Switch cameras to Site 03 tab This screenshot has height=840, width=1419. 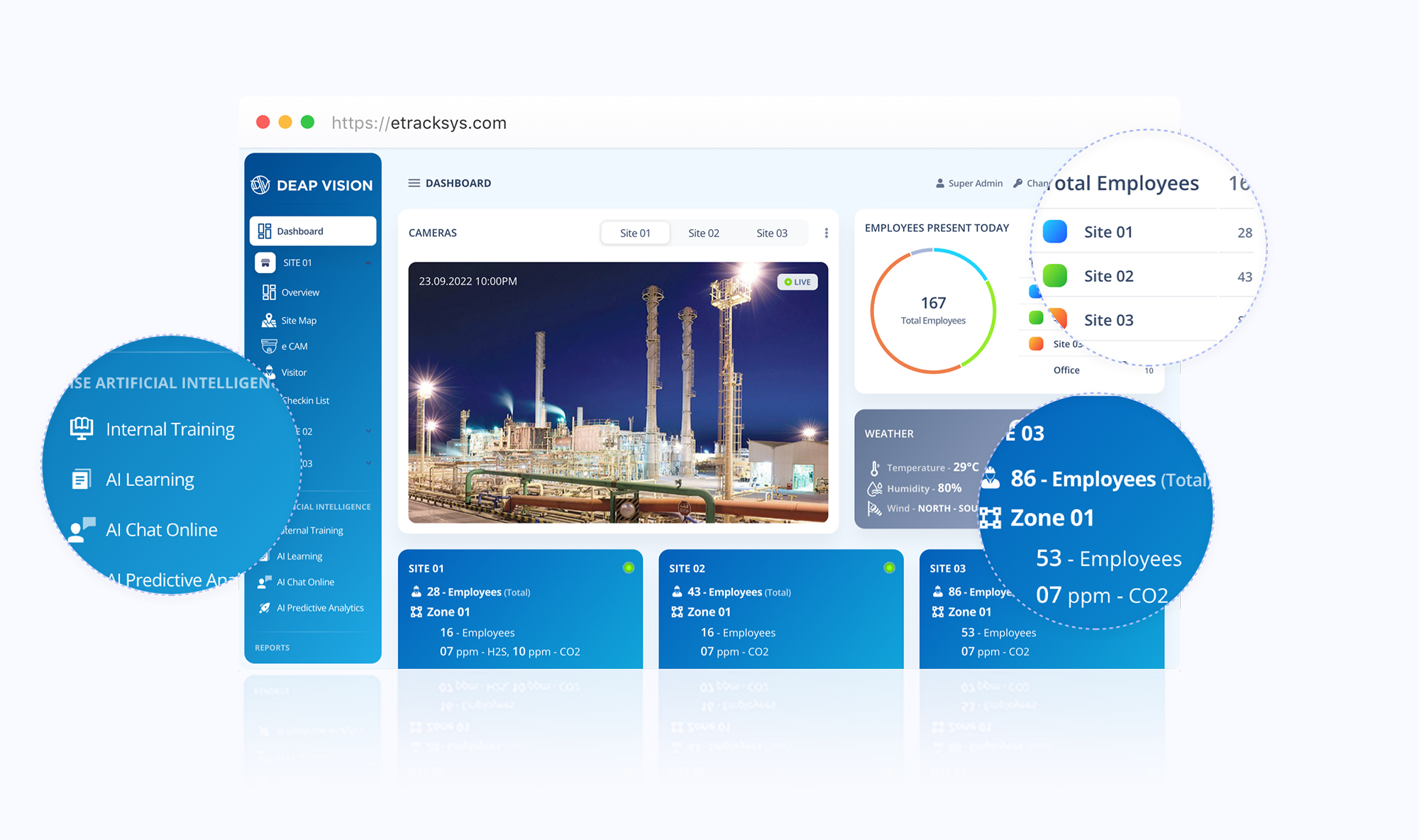771,233
